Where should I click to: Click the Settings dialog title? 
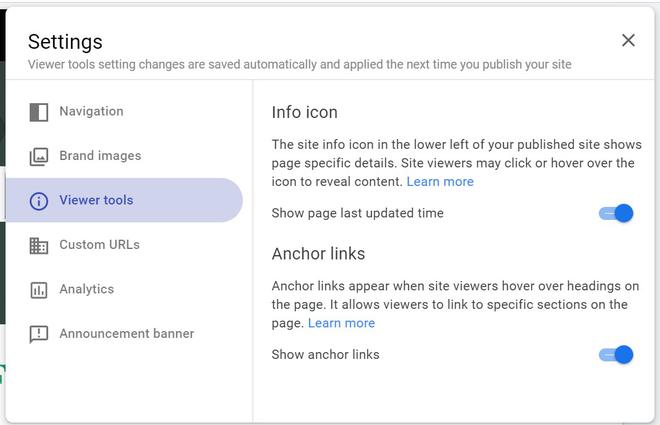pyautogui.click(x=65, y=41)
